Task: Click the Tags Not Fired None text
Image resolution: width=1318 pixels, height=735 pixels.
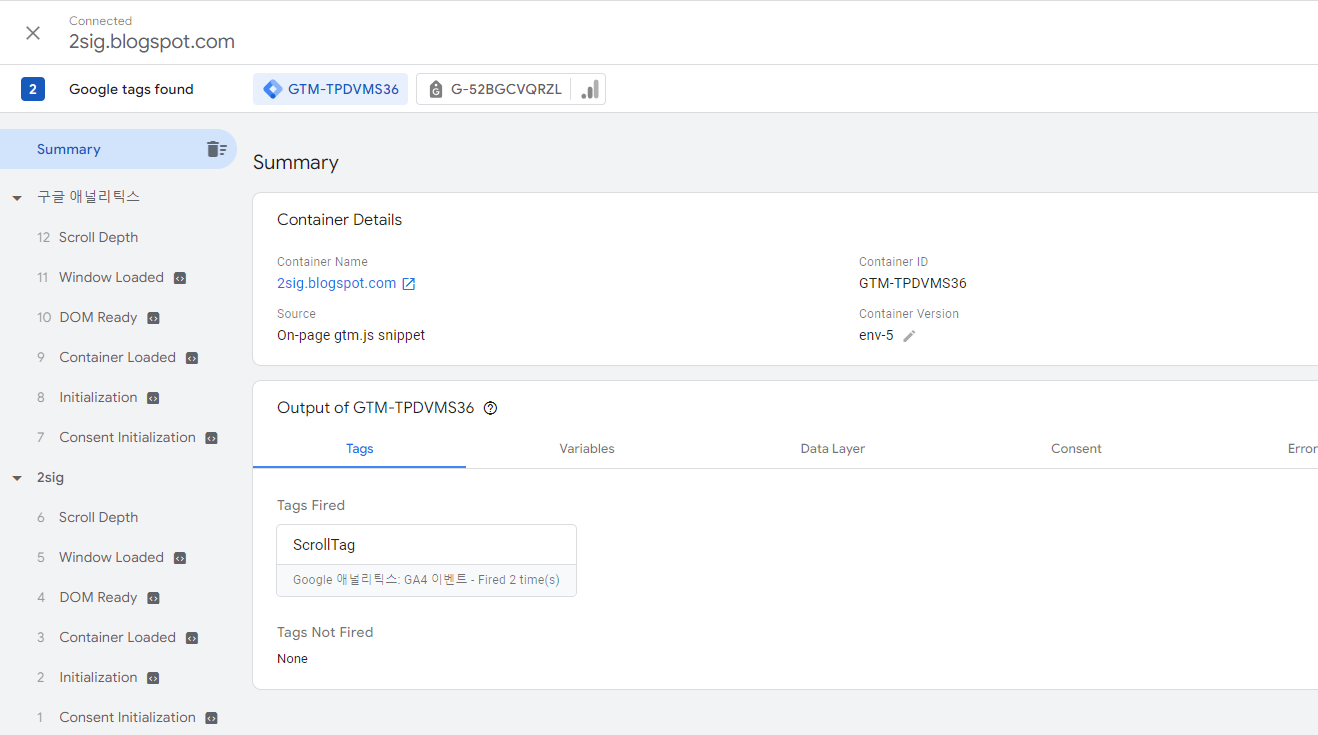Action: click(292, 659)
